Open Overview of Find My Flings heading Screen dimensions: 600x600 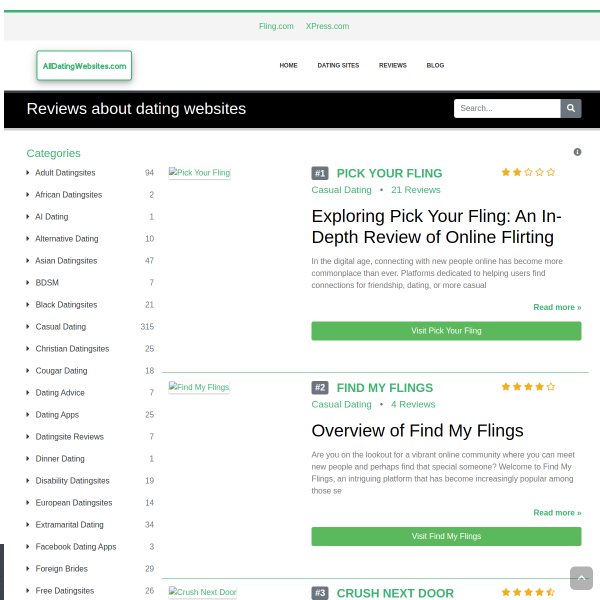(x=417, y=430)
